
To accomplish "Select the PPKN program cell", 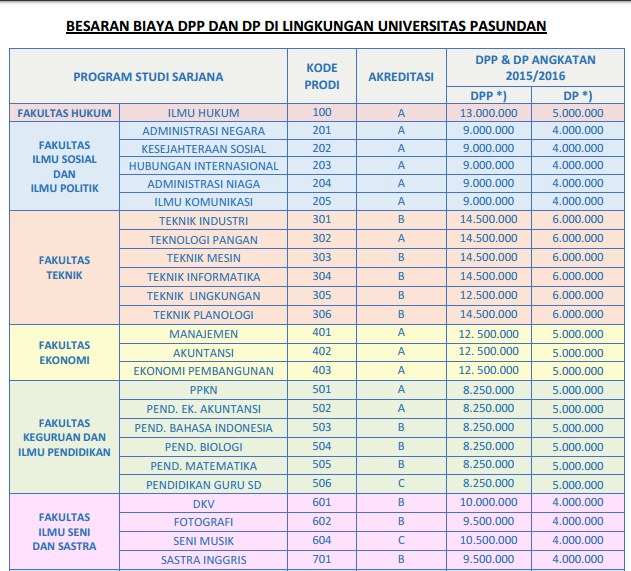I will [203, 390].
